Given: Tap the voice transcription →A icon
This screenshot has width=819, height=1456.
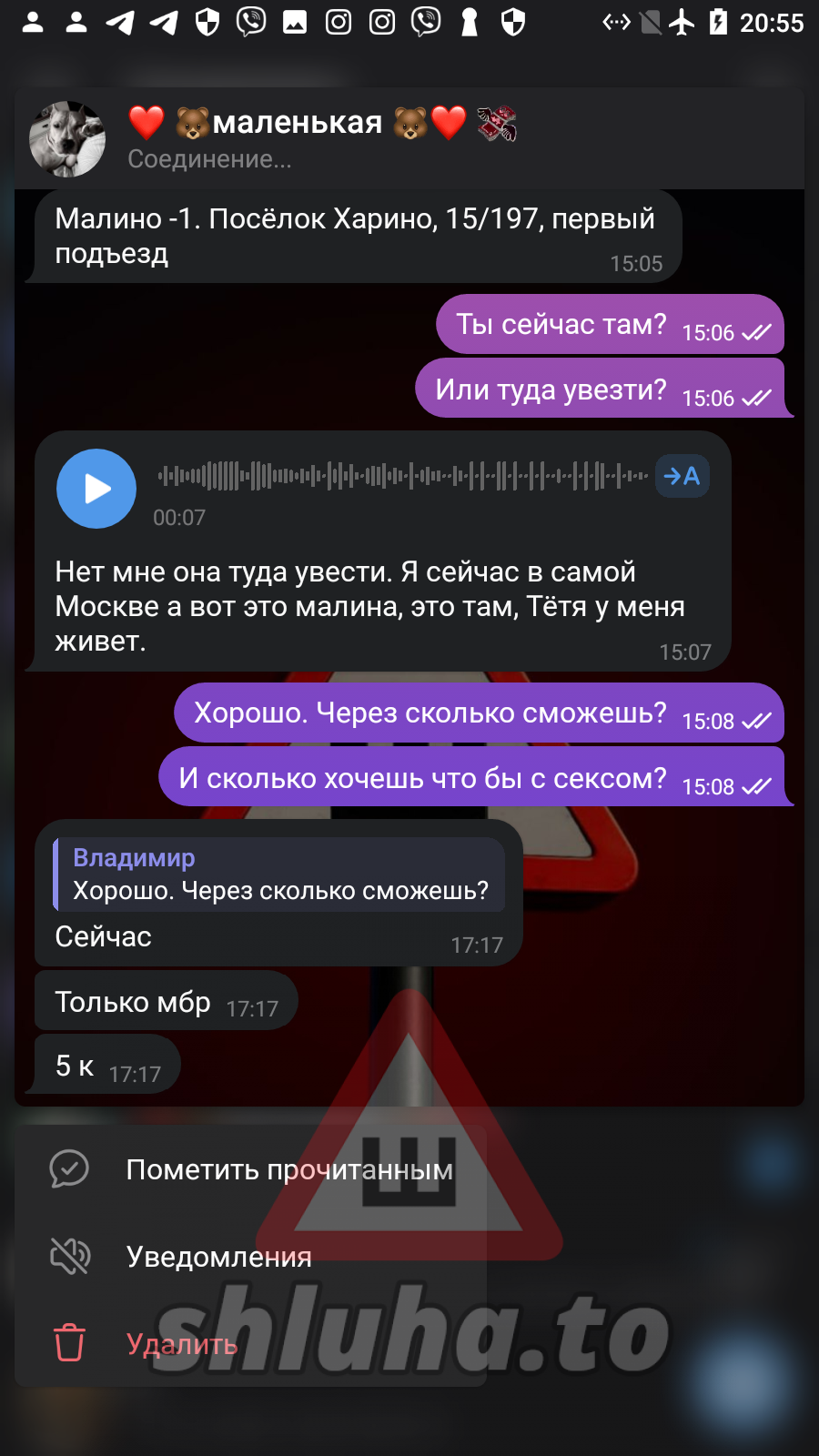Looking at the screenshot, I should (x=682, y=476).
